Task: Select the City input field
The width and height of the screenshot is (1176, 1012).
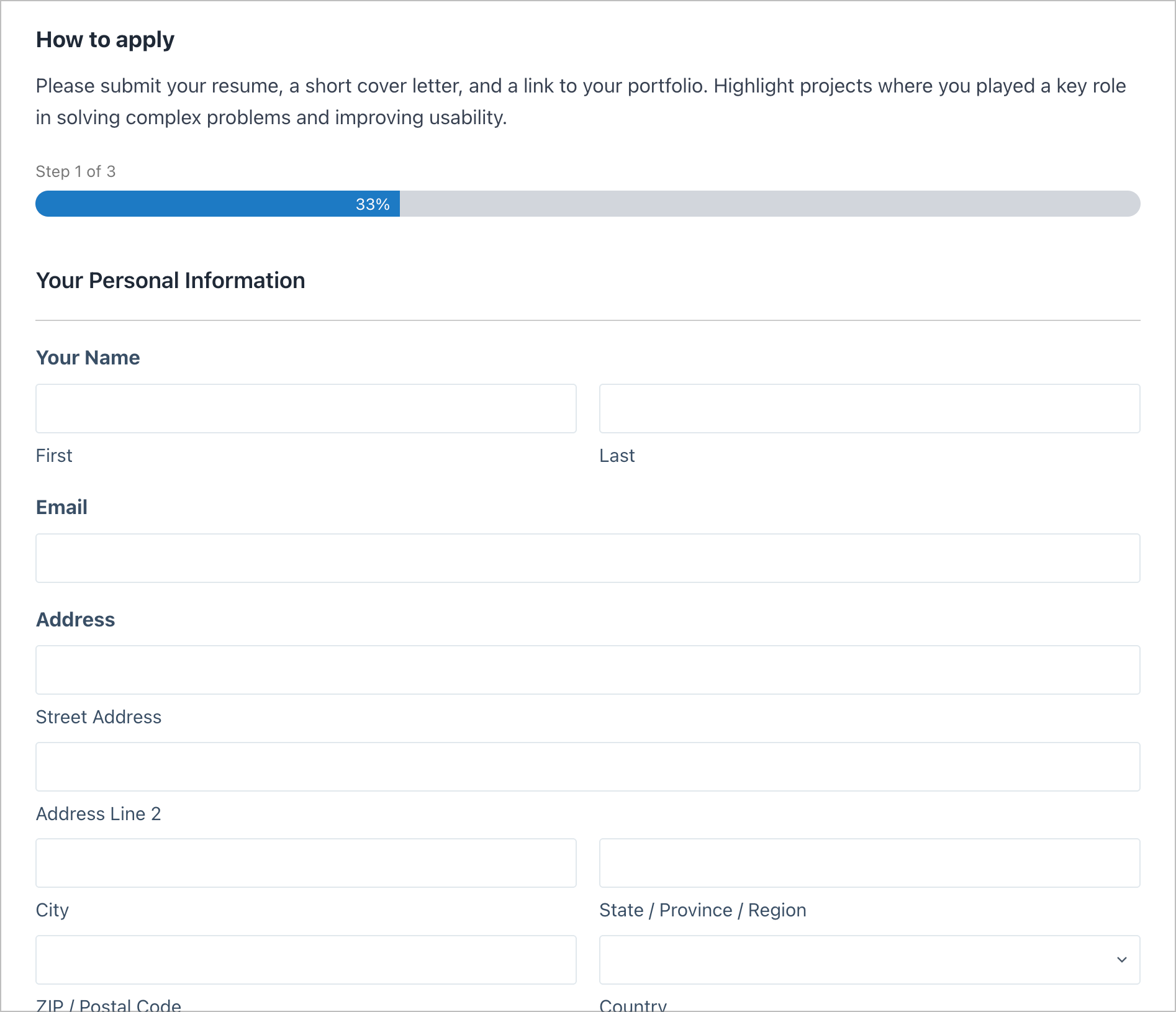Action: point(305,863)
